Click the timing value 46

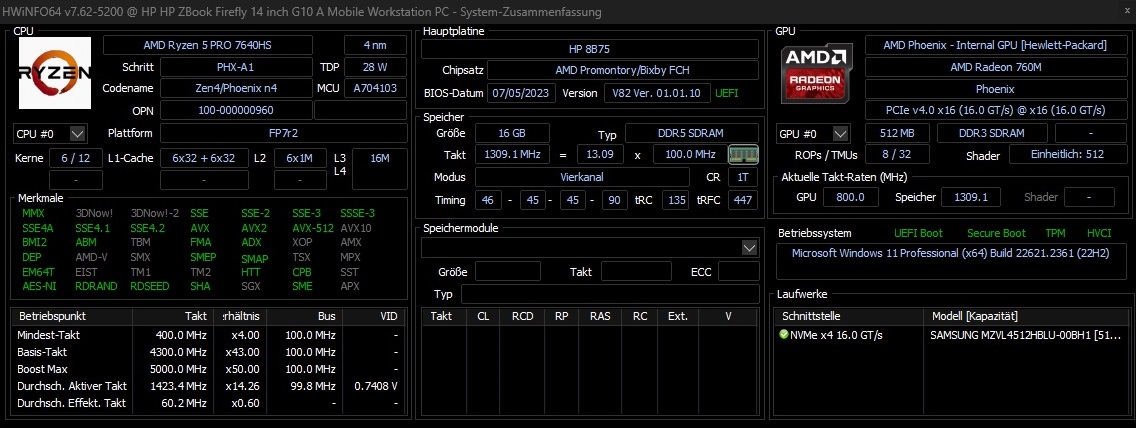(x=488, y=201)
